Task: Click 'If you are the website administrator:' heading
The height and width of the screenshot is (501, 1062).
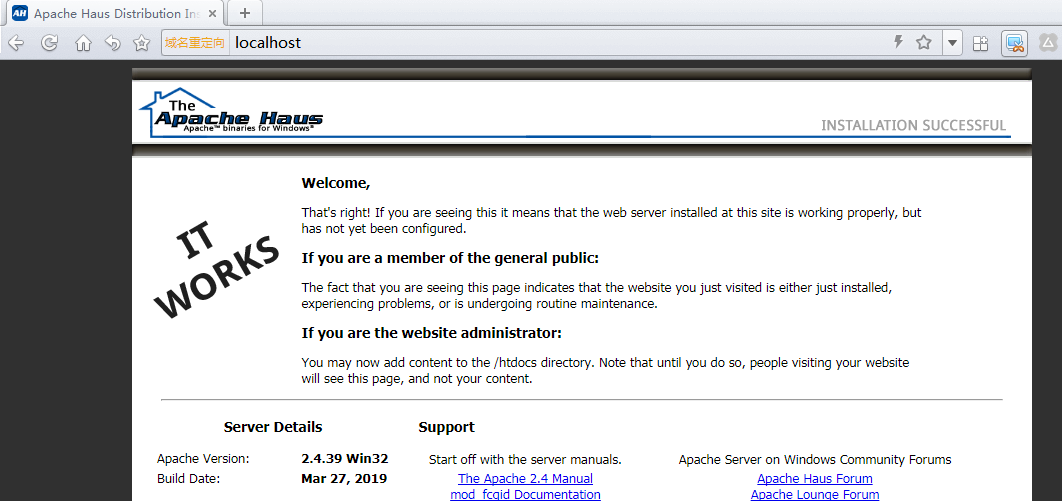Action: 431,333
